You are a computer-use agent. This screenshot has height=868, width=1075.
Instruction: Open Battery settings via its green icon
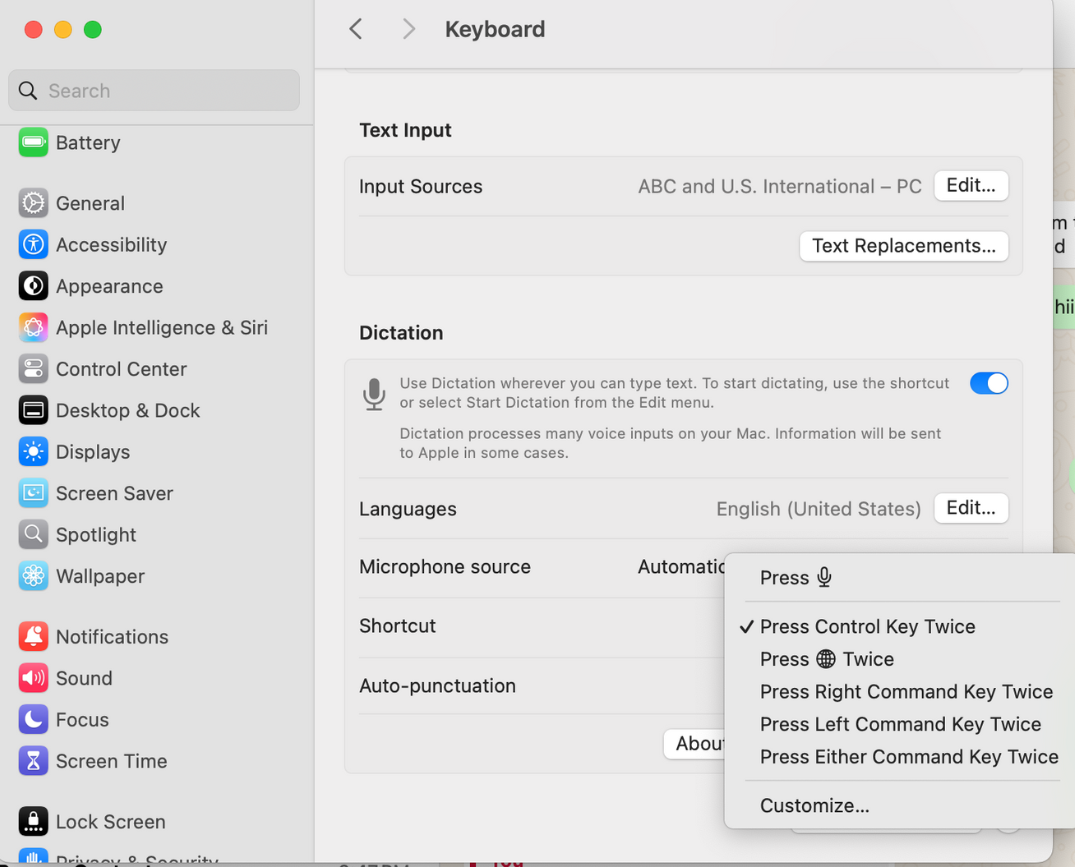coord(33,143)
